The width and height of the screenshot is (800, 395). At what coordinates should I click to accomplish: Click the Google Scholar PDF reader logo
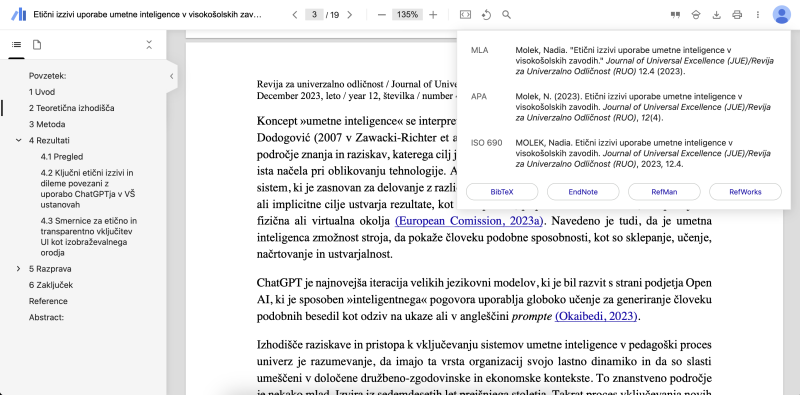18,15
